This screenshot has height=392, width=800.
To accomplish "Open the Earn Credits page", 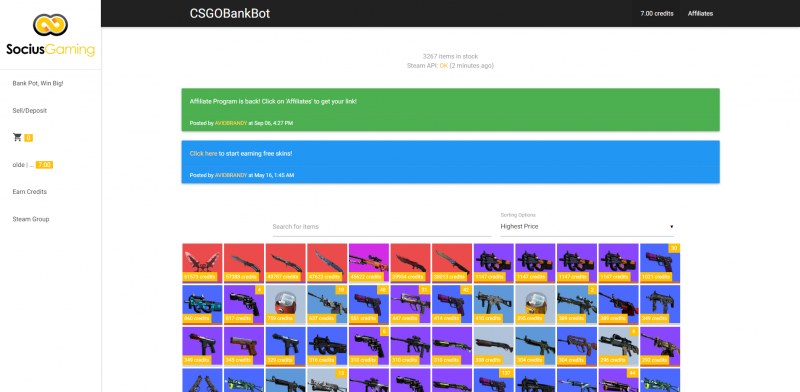I will point(30,191).
